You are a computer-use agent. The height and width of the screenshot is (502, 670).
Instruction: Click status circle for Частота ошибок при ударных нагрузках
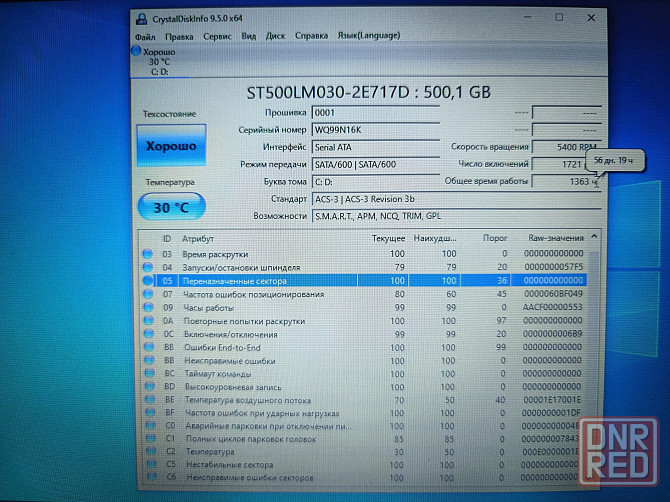coord(150,413)
